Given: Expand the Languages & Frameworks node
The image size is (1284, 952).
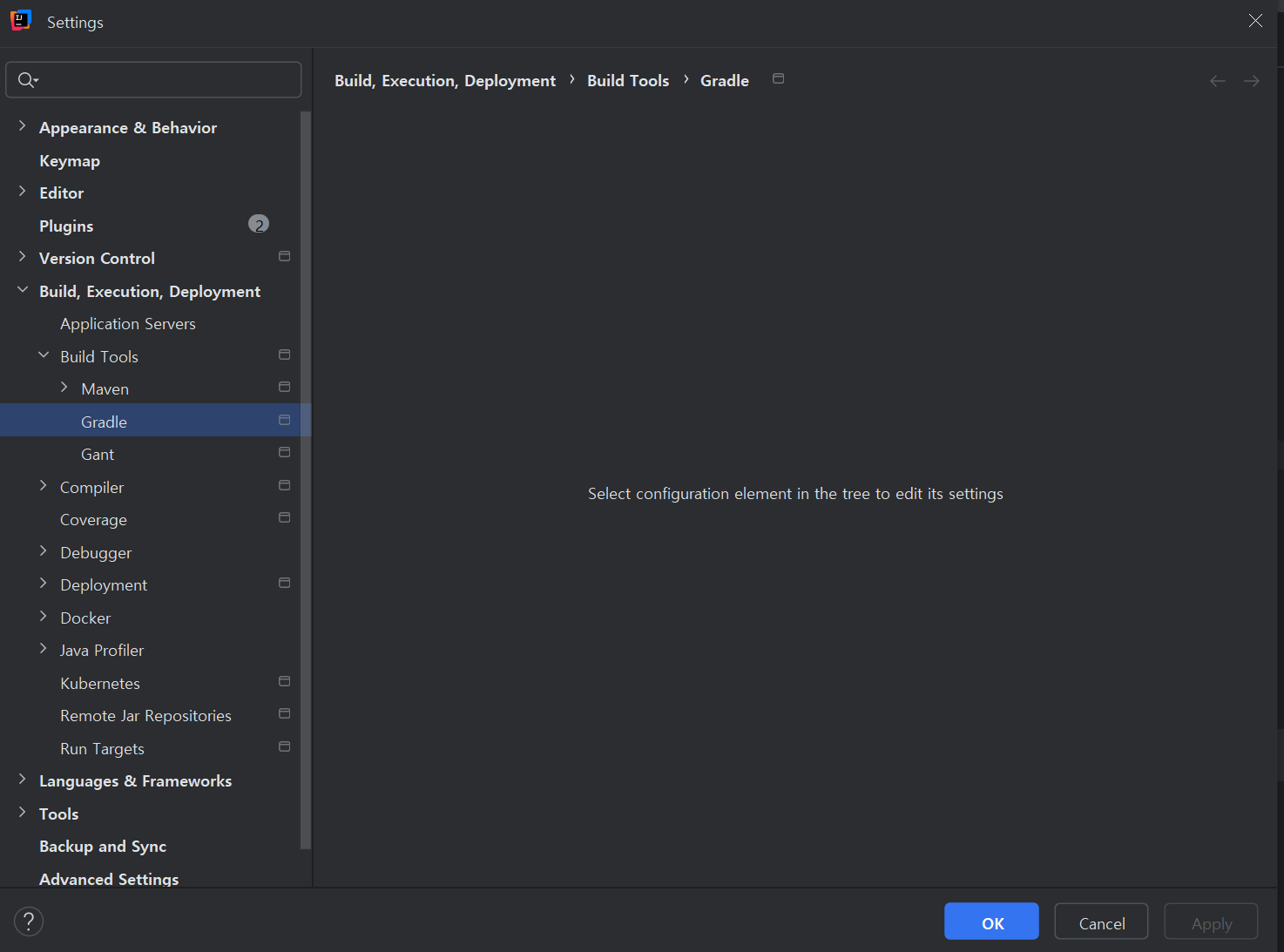Looking at the screenshot, I should click(x=23, y=780).
